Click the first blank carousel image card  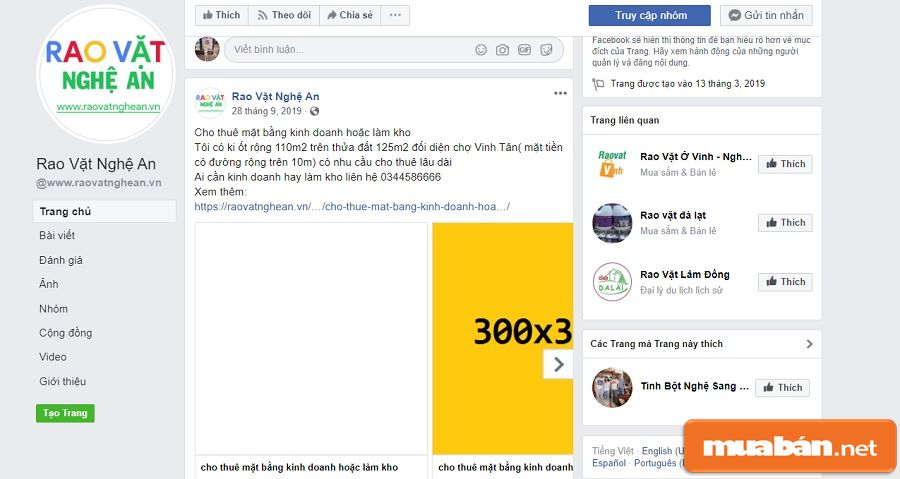point(311,338)
